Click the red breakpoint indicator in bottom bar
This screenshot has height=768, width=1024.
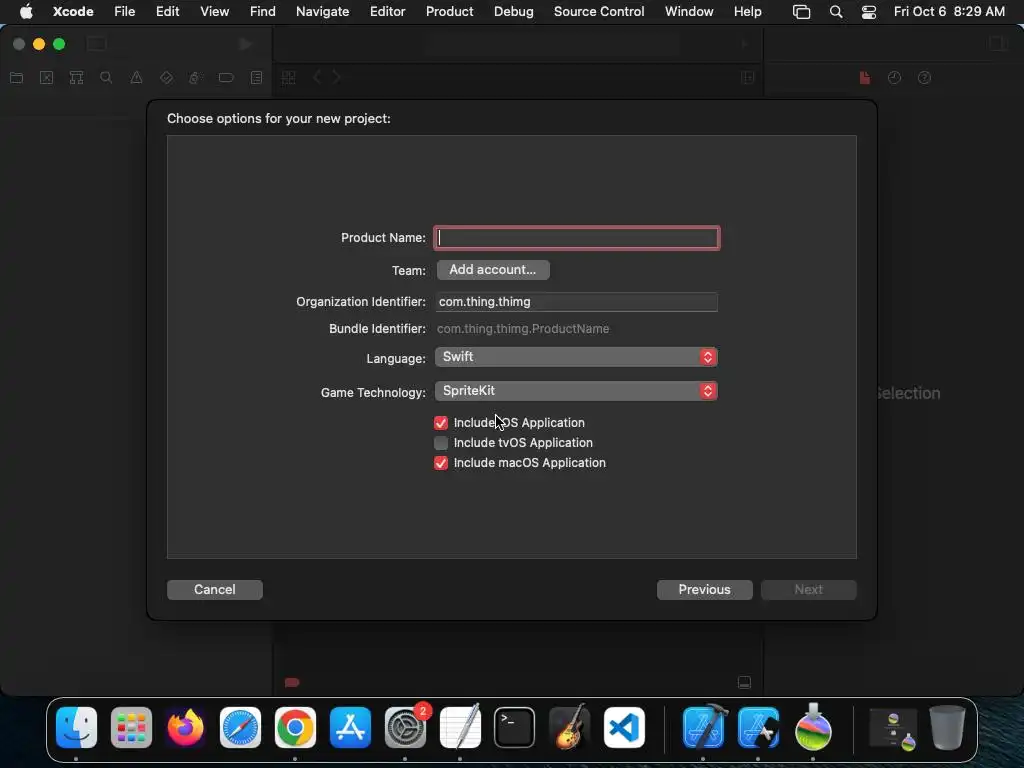pos(292,682)
